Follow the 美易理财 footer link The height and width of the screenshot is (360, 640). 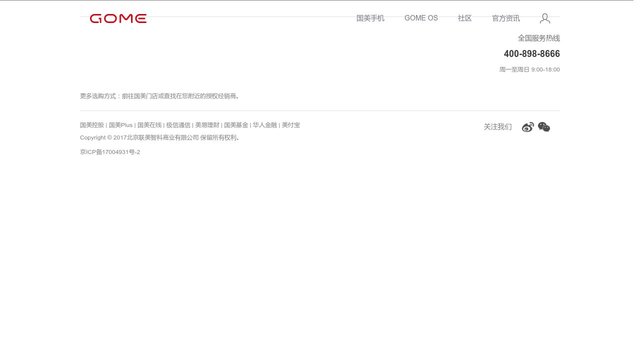coord(207,125)
